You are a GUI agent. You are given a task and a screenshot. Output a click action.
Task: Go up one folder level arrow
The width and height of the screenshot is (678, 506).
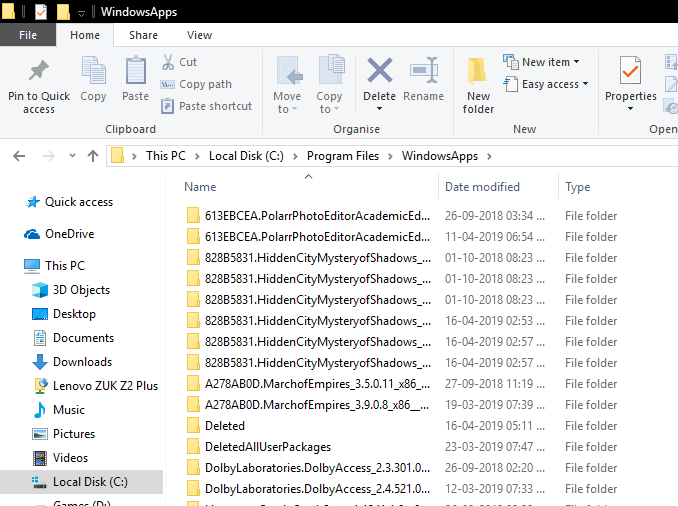pyautogui.click(x=93, y=156)
